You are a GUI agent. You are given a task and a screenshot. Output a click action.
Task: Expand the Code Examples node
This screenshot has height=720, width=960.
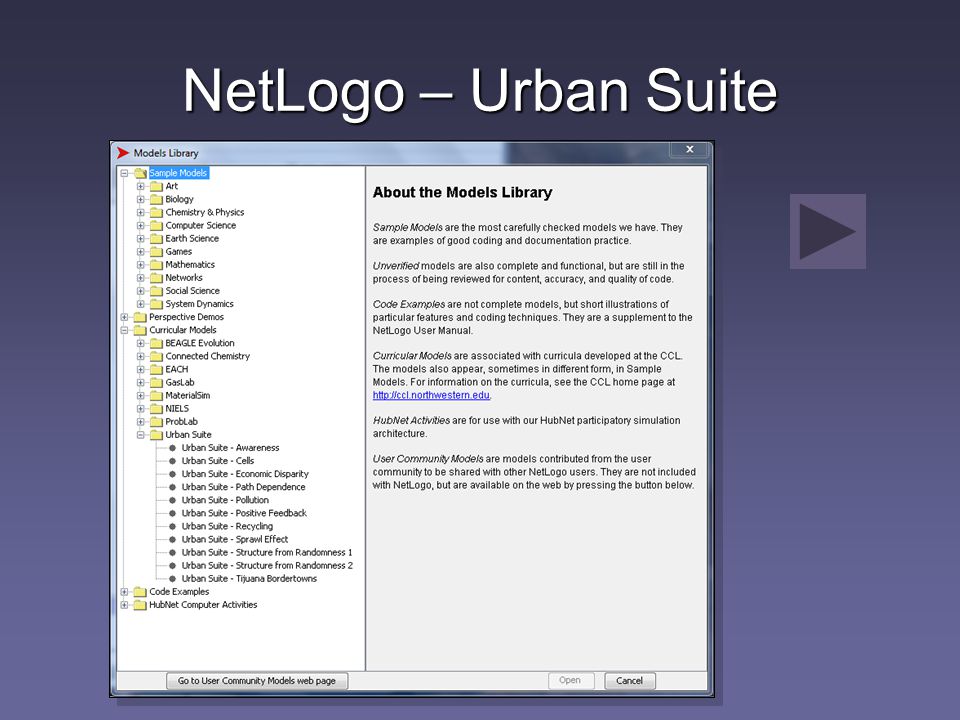pyautogui.click(x=124, y=592)
